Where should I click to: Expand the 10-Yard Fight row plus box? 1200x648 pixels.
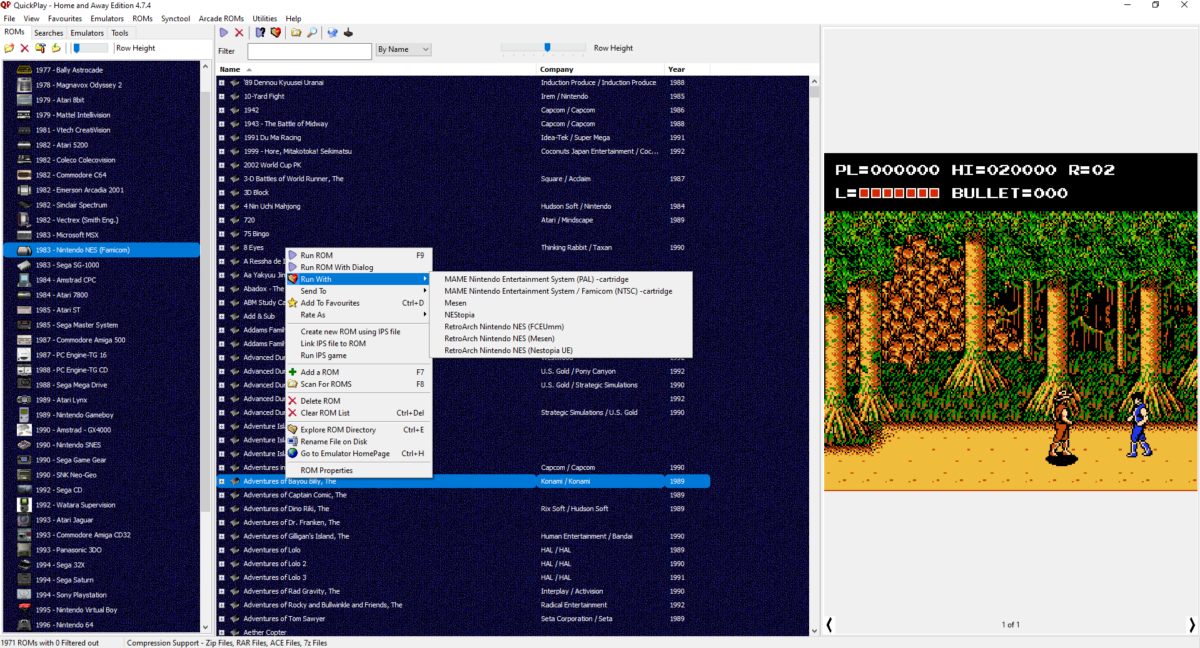222,96
